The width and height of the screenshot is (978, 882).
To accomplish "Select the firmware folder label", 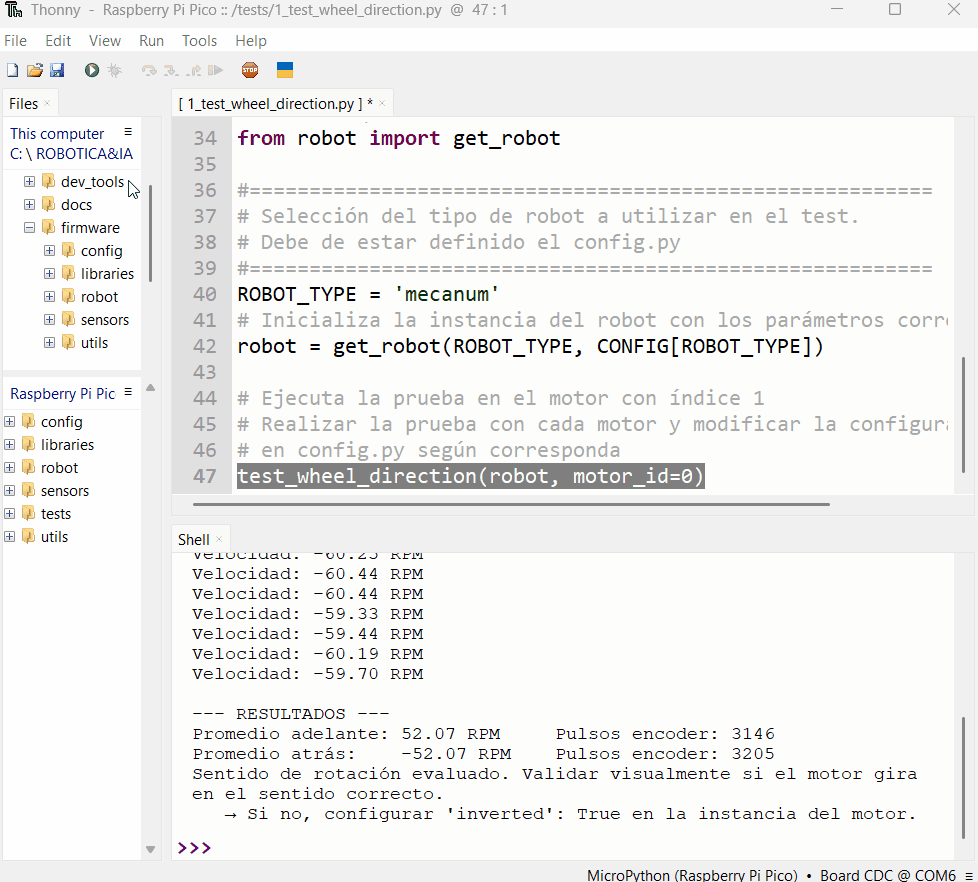I will 90,228.
